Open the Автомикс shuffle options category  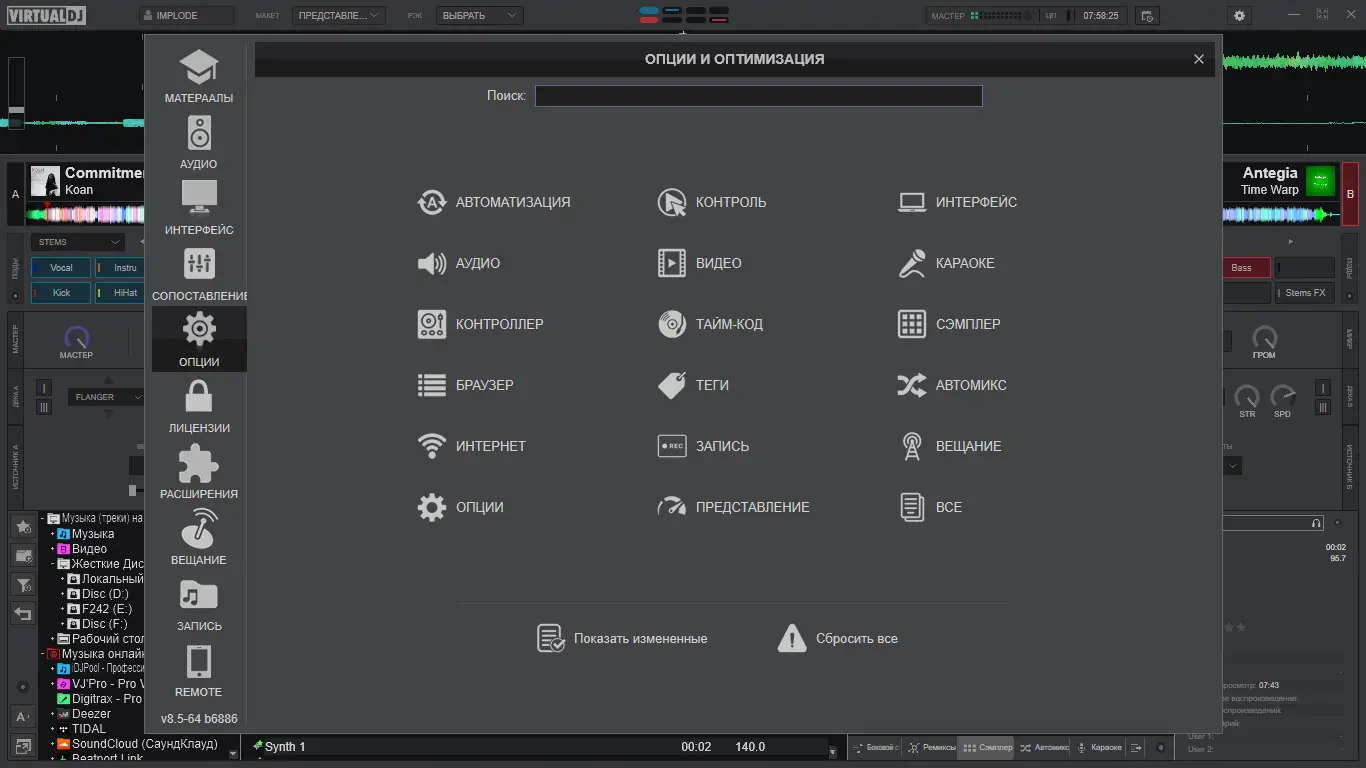coord(952,385)
